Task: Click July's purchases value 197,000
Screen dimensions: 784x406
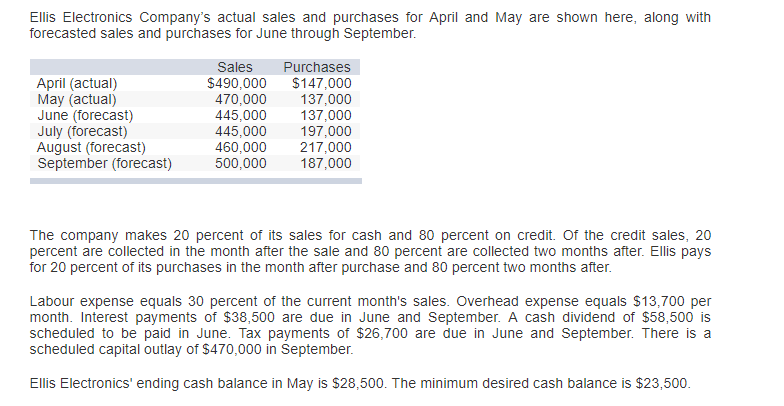Action: (x=326, y=131)
